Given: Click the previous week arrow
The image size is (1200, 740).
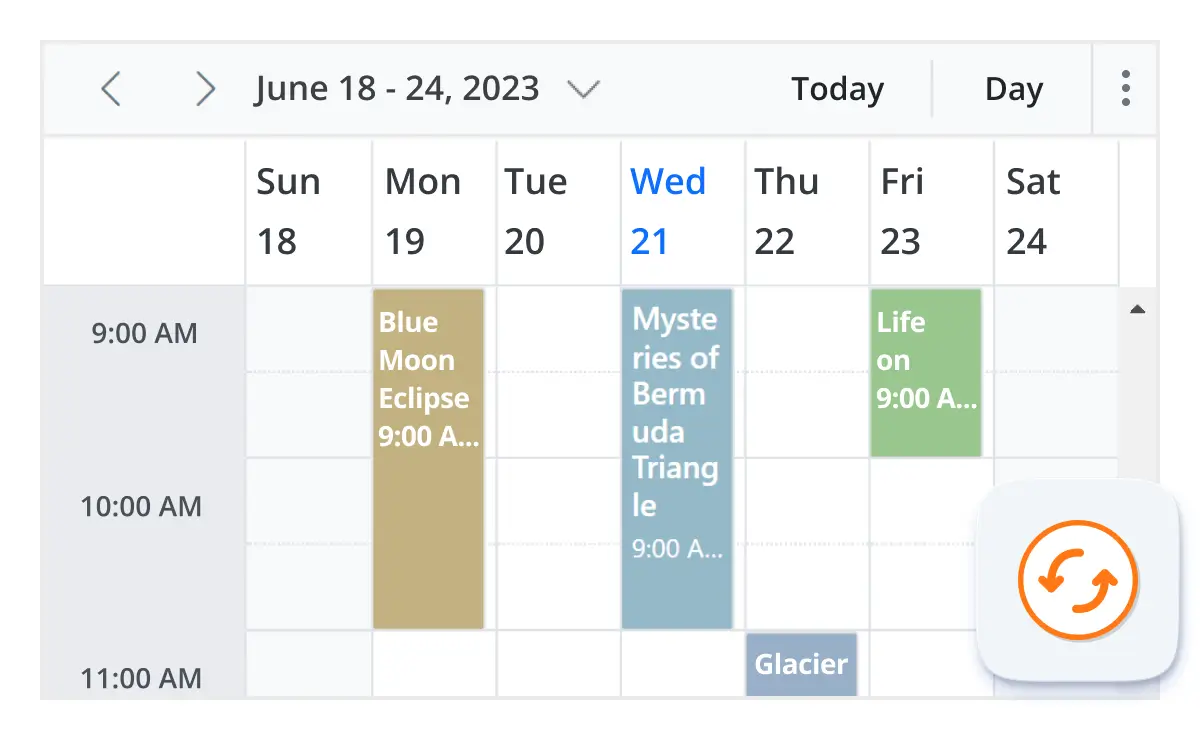Looking at the screenshot, I should pos(111,88).
